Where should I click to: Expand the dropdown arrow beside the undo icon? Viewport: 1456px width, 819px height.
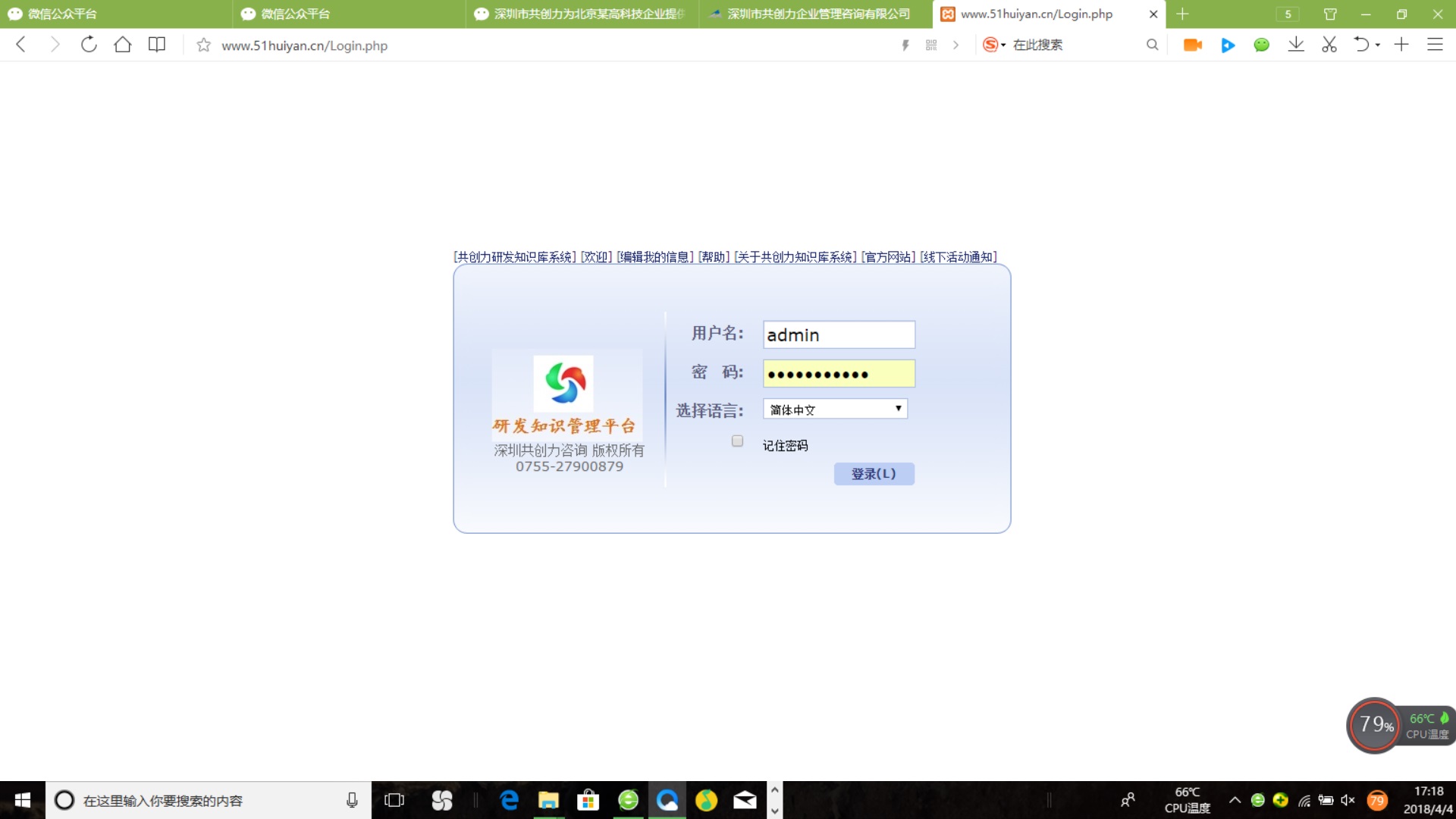coord(1378,45)
